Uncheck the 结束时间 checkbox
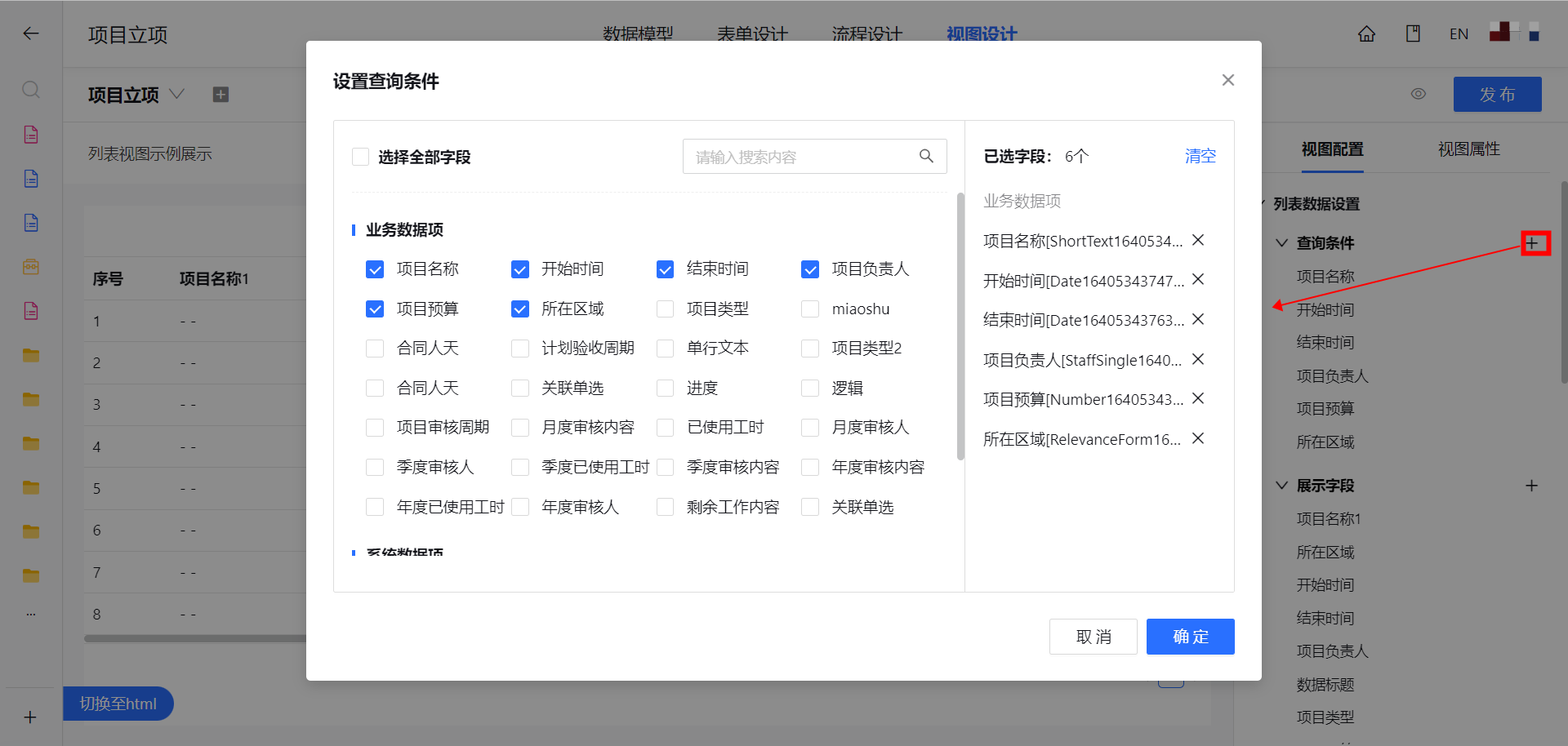Screen dimensions: 1568x746 tap(666, 269)
